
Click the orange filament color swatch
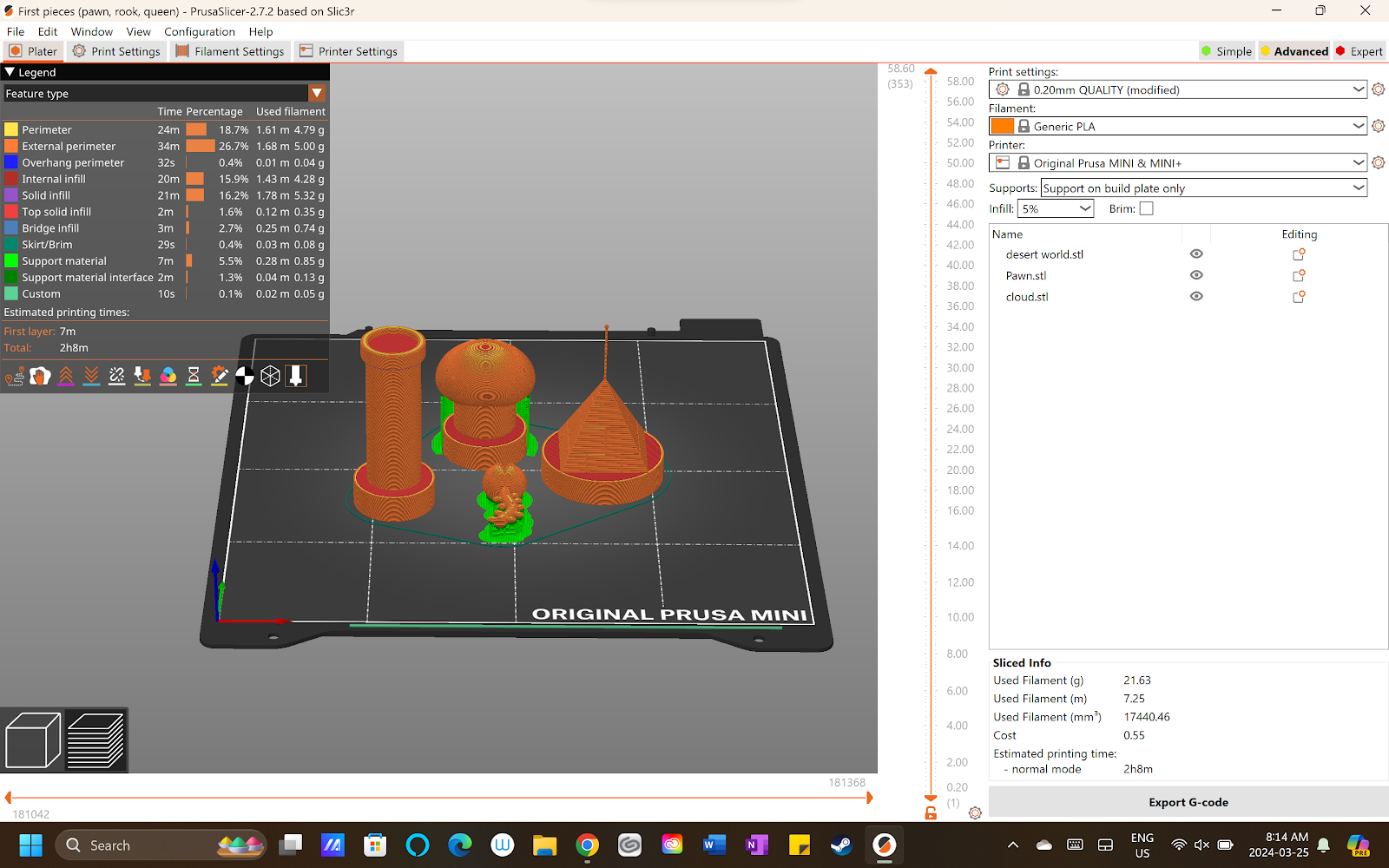point(1003,126)
